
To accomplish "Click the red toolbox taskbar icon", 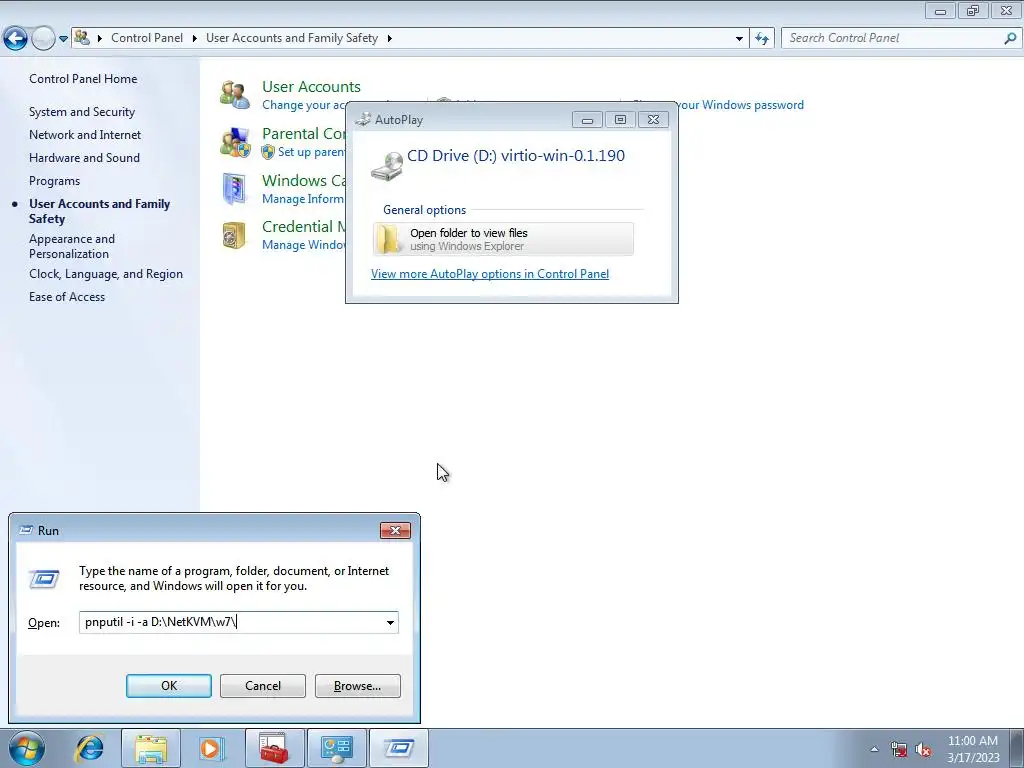I will coord(274,748).
